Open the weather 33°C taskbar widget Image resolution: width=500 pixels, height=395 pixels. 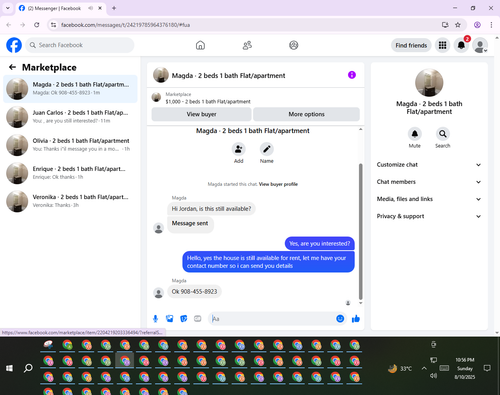(x=400, y=368)
